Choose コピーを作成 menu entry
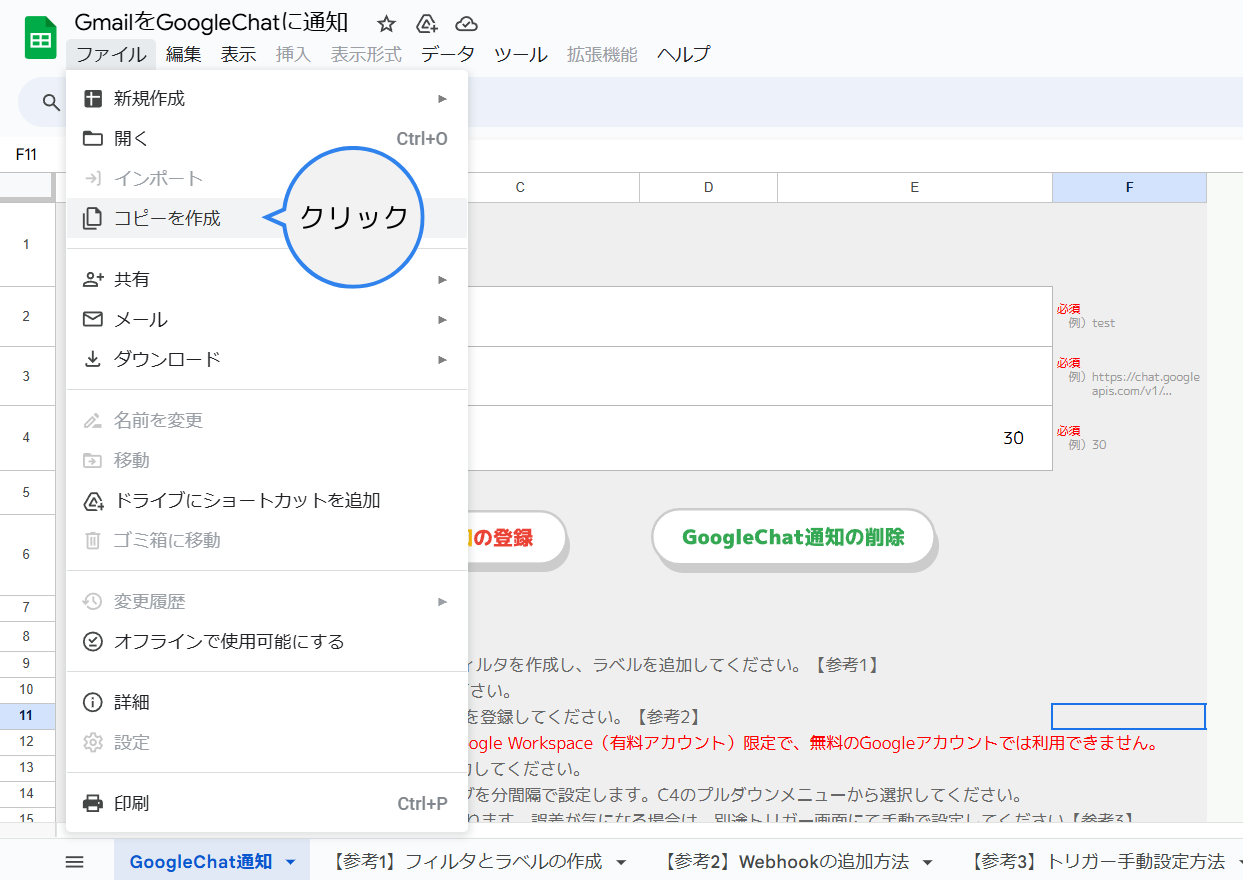1243x880 pixels. [267, 218]
